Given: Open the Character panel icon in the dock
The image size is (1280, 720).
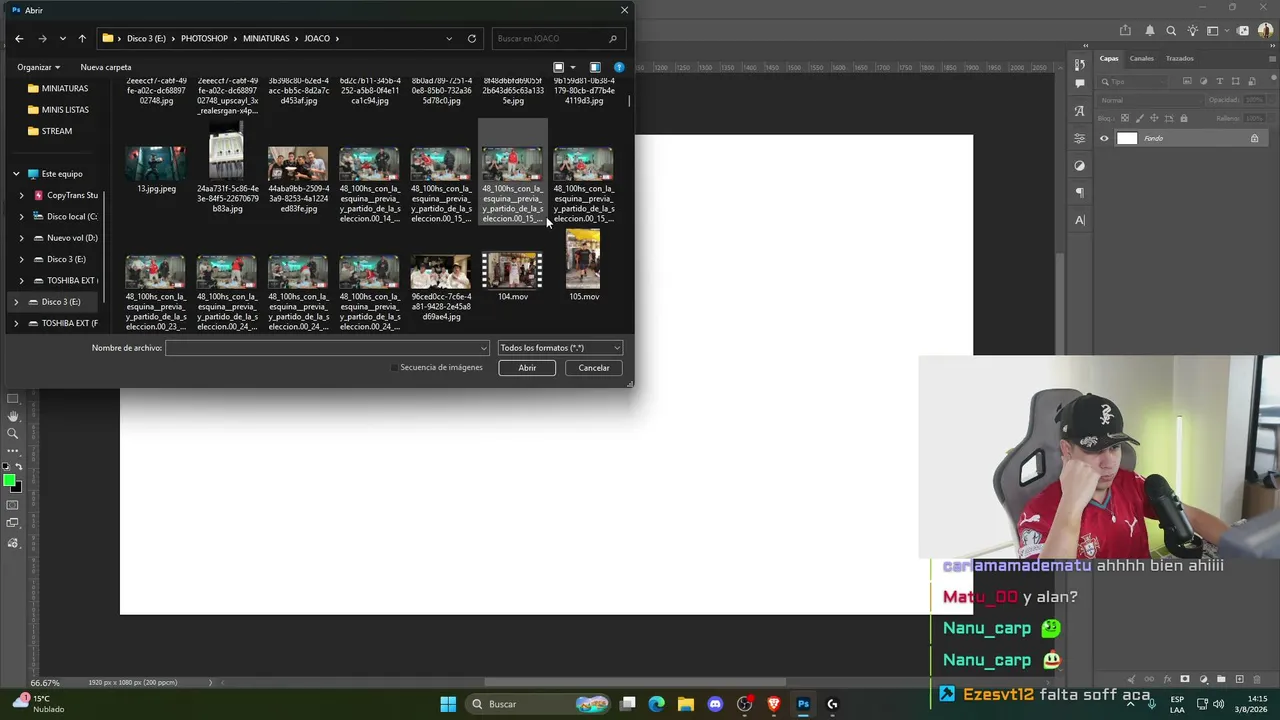Looking at the screenshot, I should point(1080,220).
